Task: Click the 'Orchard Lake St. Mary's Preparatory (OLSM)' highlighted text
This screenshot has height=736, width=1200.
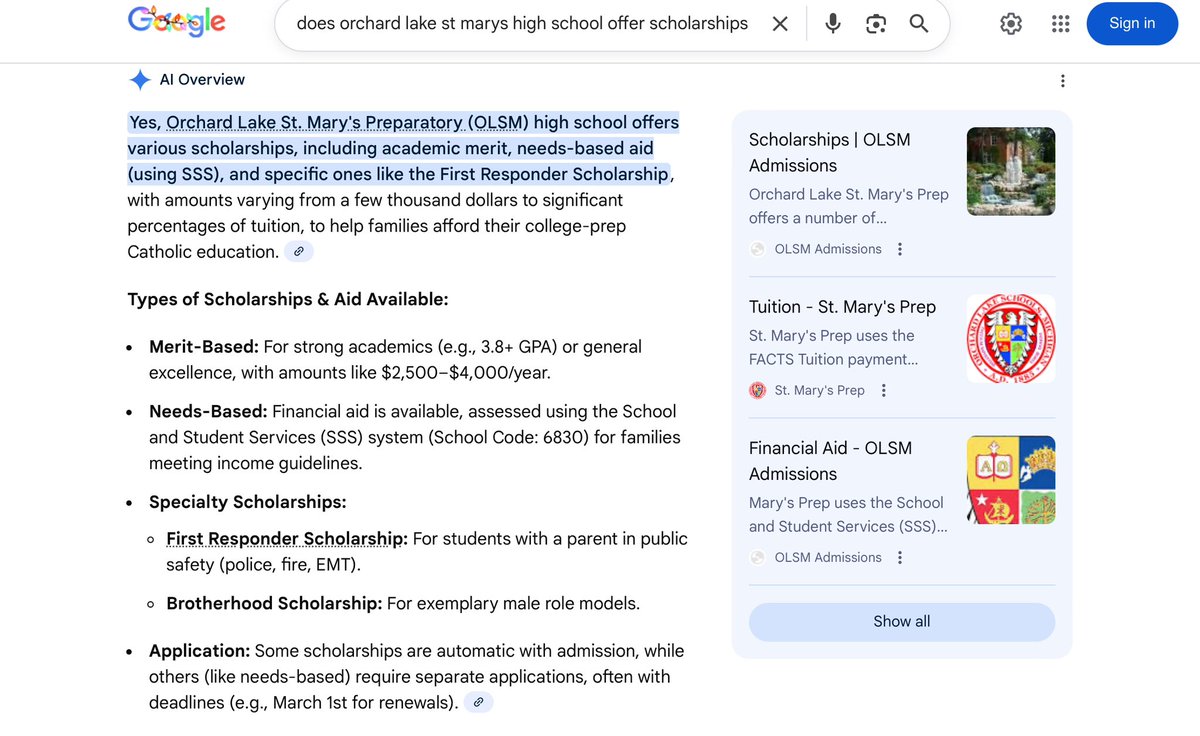Action: click(x=347, y=122)
